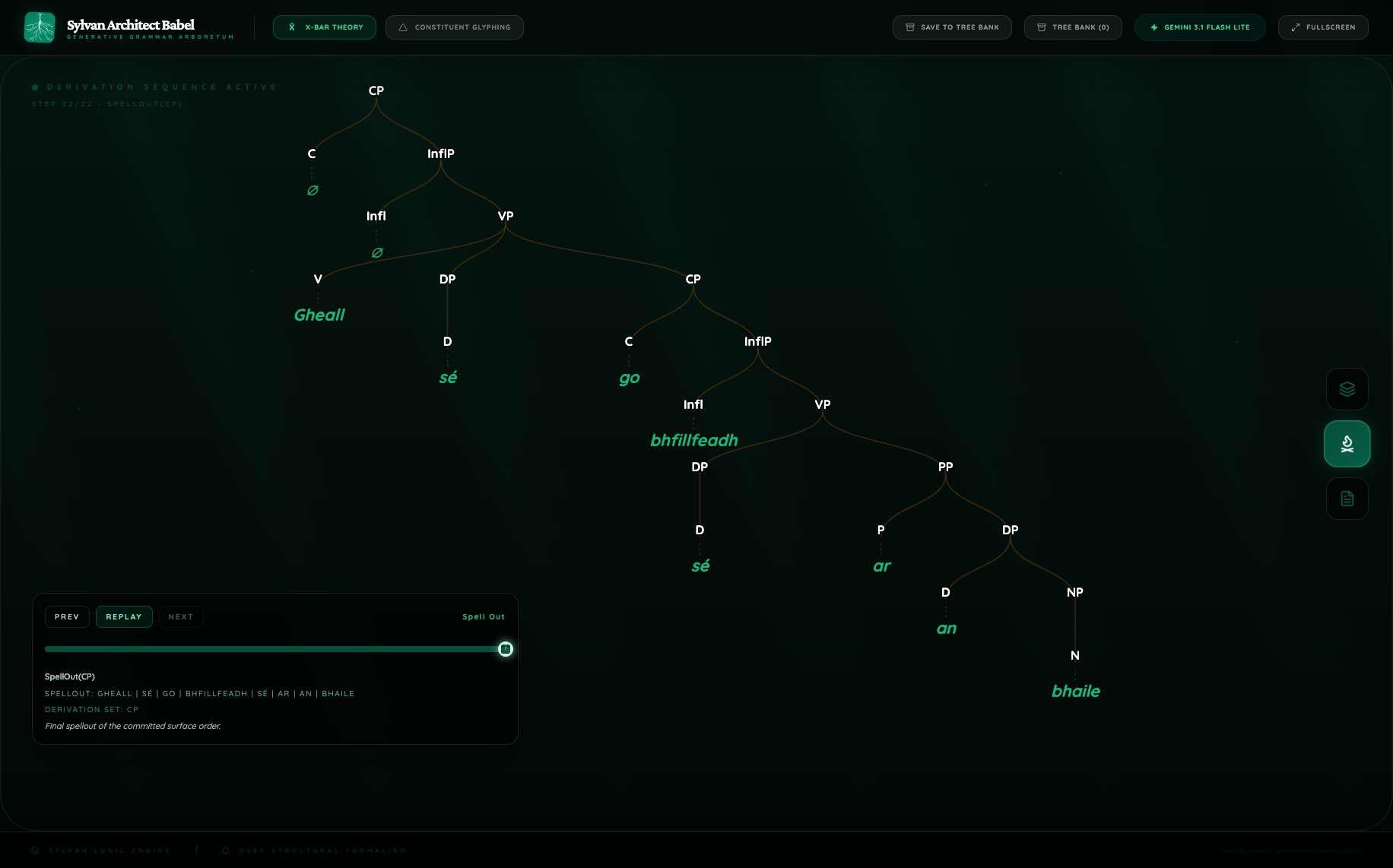Screen dimensions: 1393x868
Task: Click the Sylvan Architect Babel tree logo
Action: pyautogui.click(x=40, y=27)
